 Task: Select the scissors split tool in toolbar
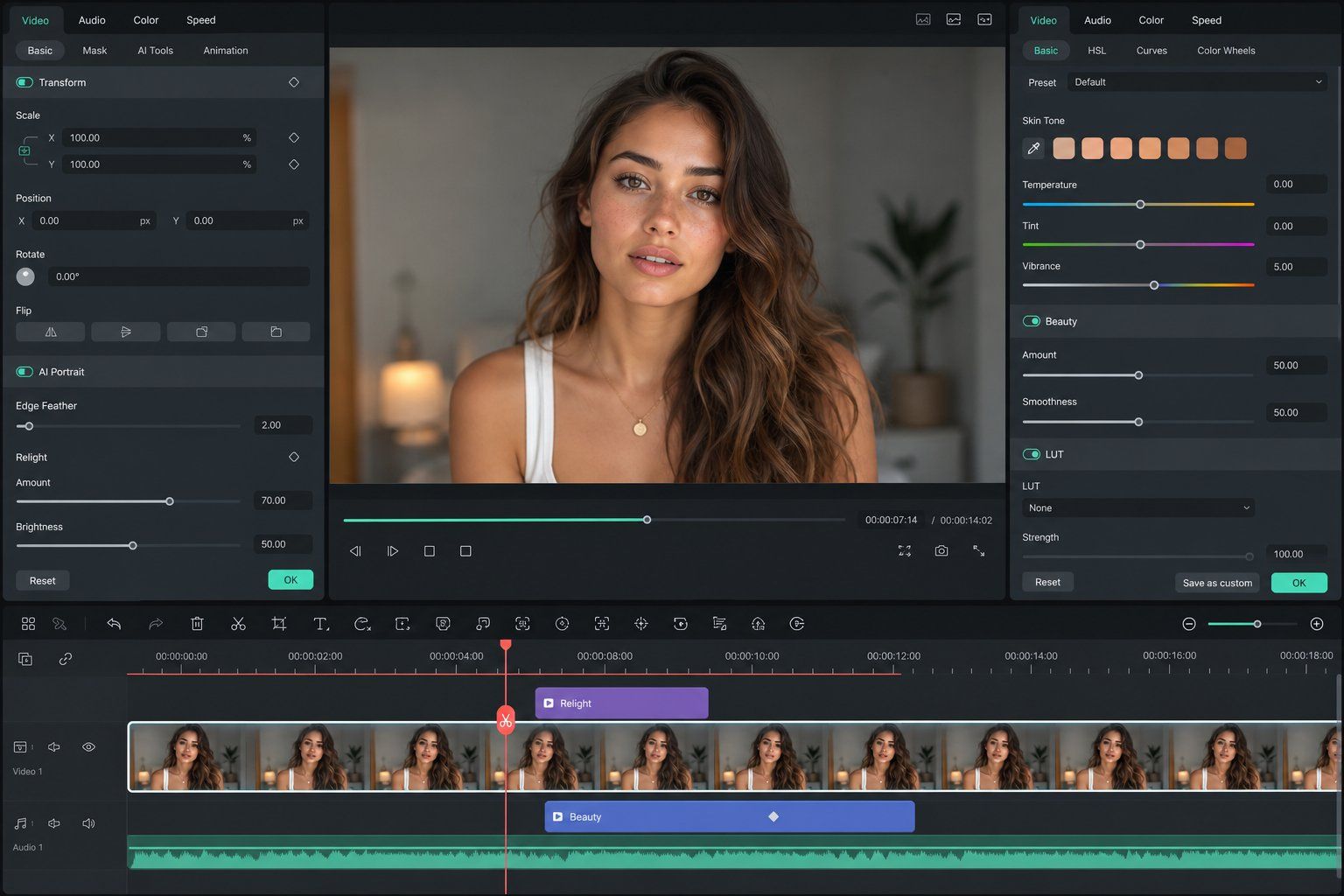(238, 624)
